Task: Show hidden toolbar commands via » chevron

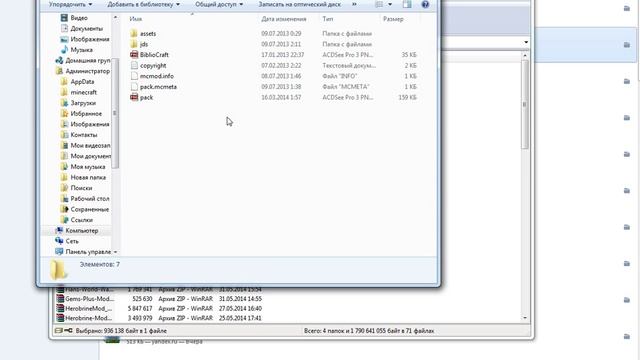Action: 354,4
